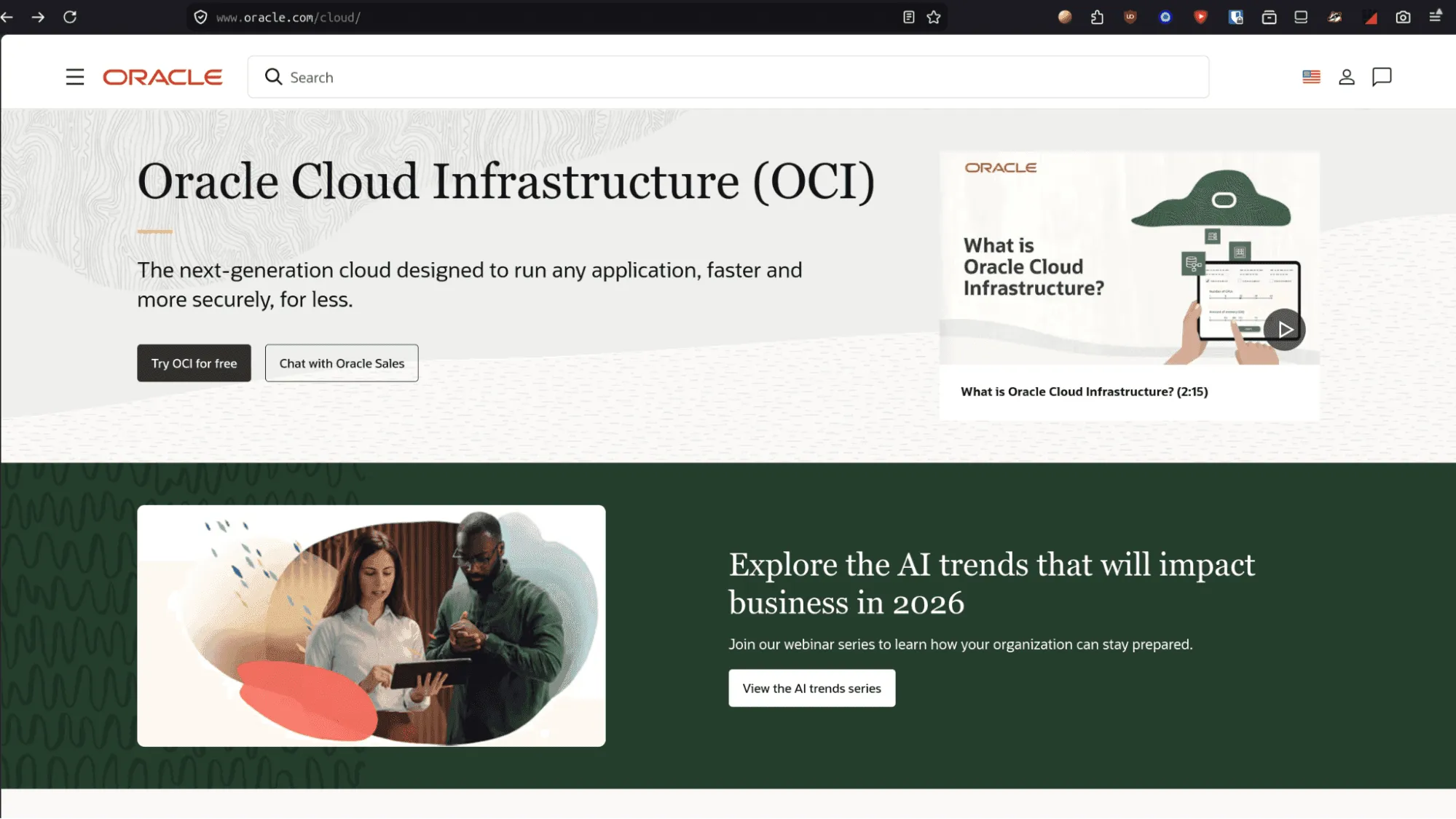Screen dimensions: 1456x819
Task: Open the OCI video thumbnail with green cloud
Action: pyautogui.click(x=1129, y=258)
